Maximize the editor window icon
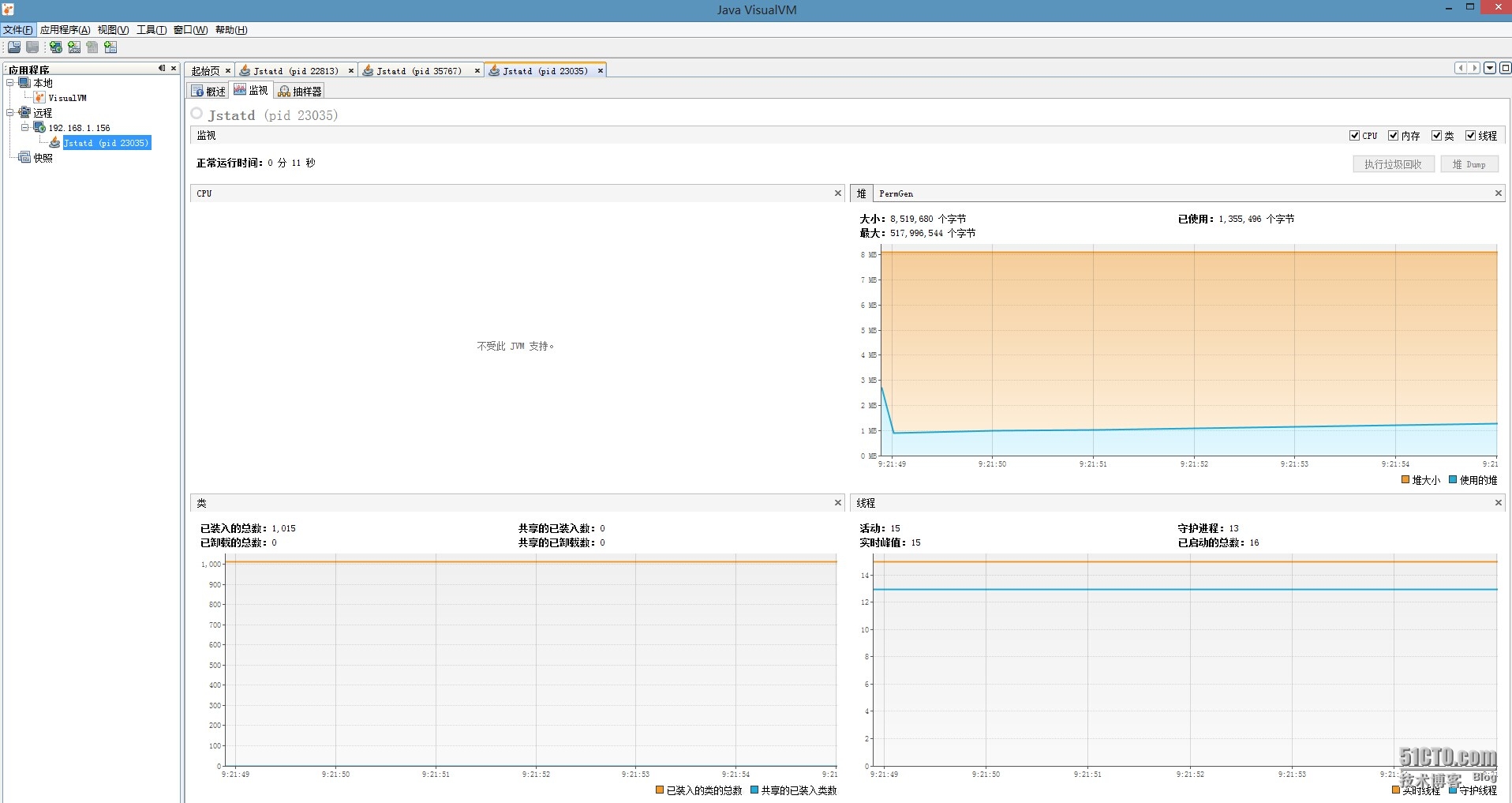The width and height of the screenshot is (1512, 803). [1505, 69]
